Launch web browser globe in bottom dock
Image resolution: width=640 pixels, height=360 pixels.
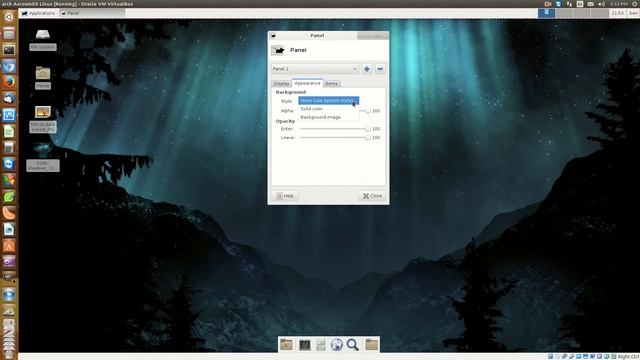coord(337,345)
